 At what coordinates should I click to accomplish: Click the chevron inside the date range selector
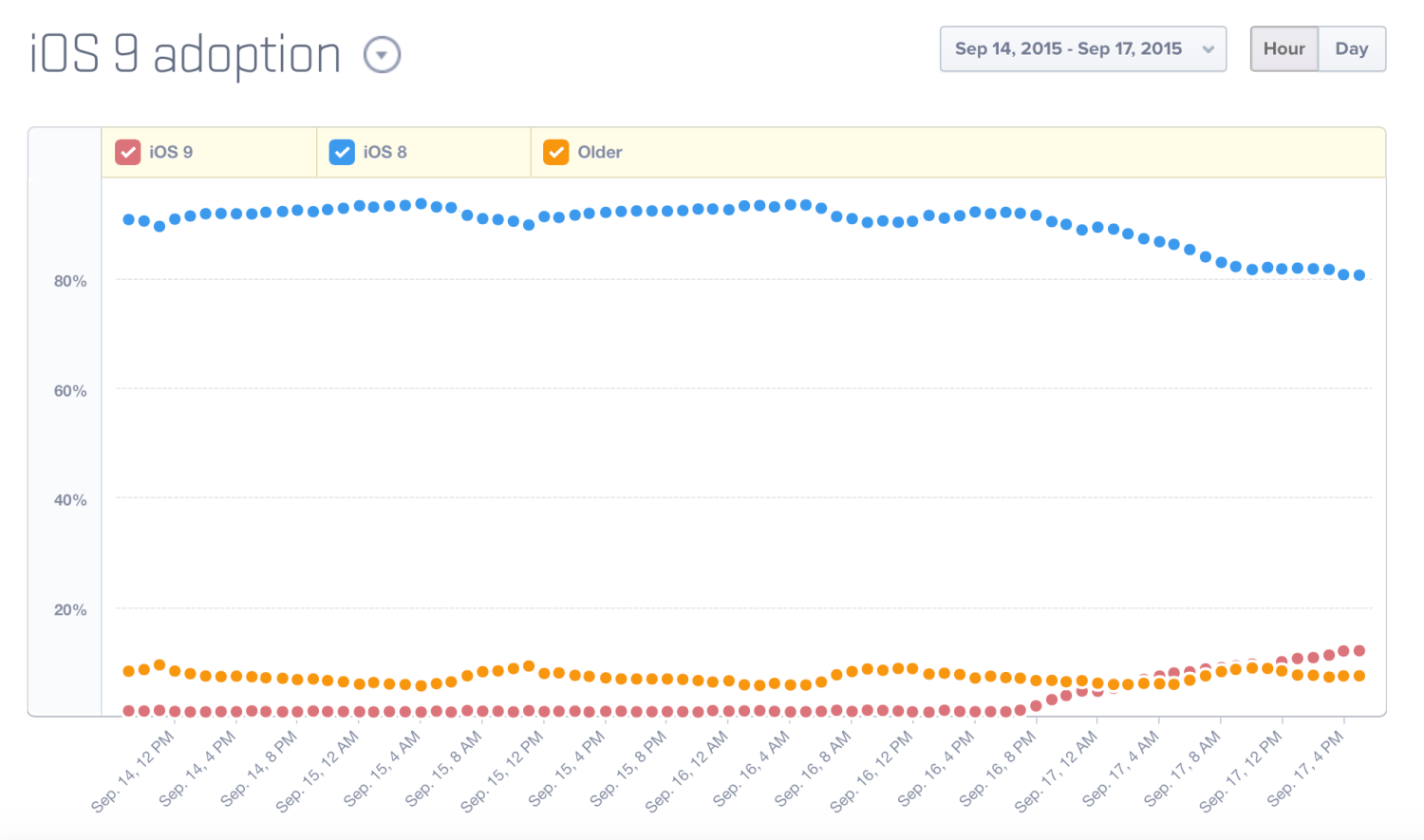click(1209, 48)
